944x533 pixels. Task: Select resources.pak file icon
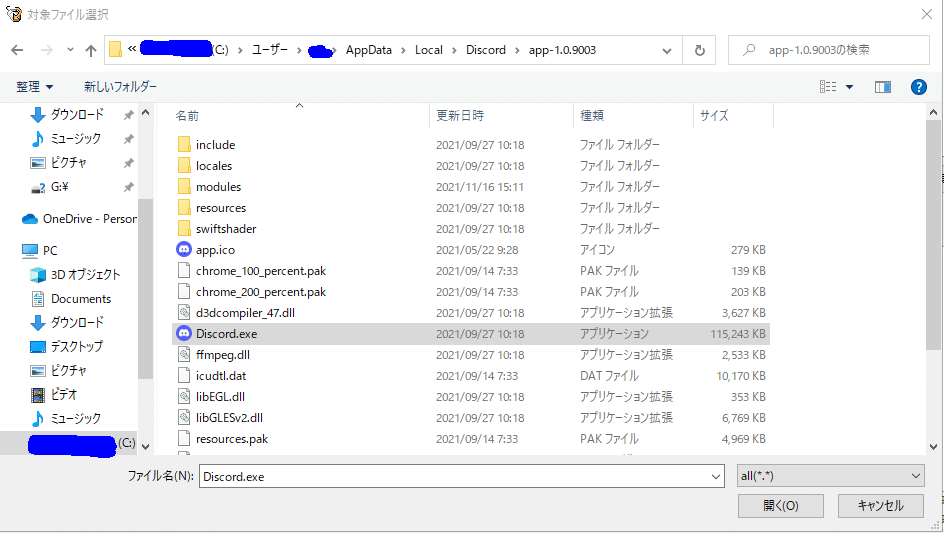click(184, 438)
